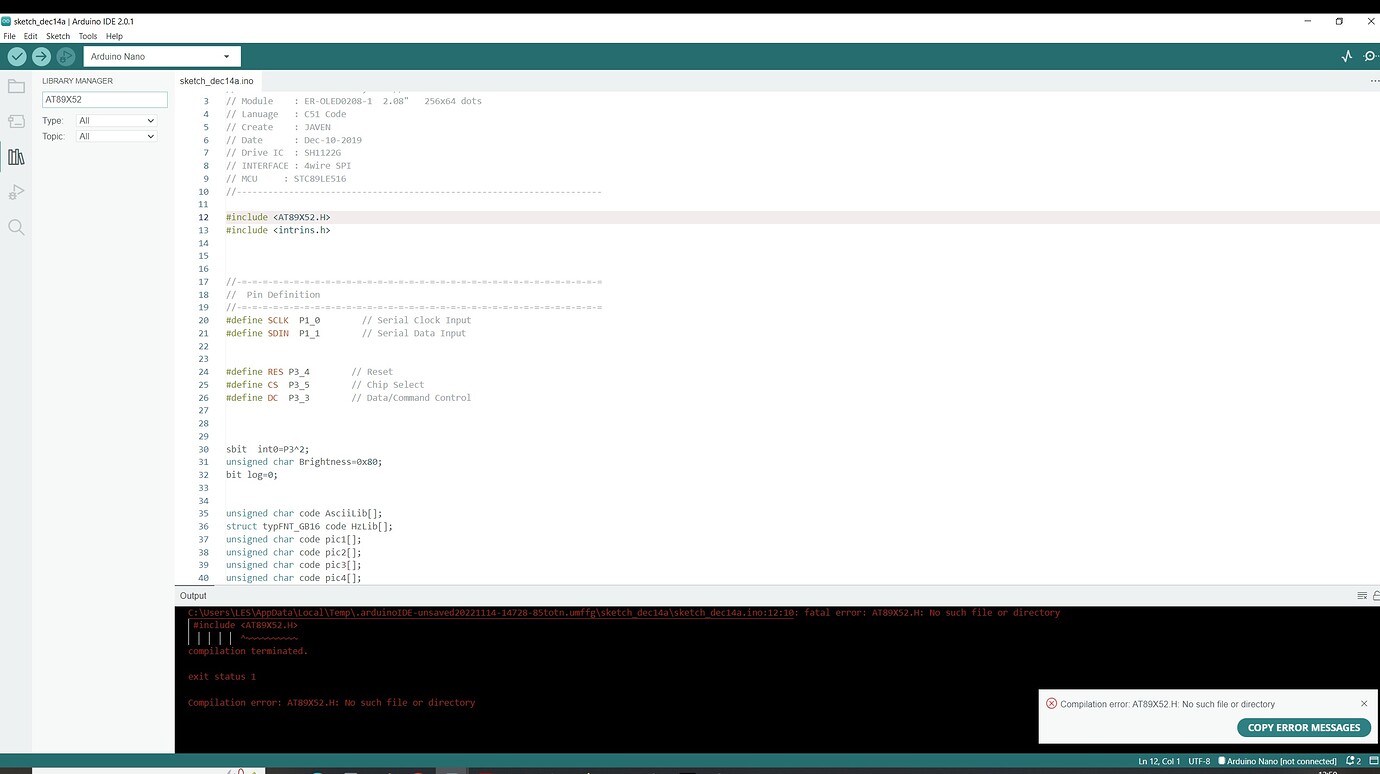Open the Sketchbook folder icon in sidebar
Viewport: 1380px width, 774px height.
16,86
